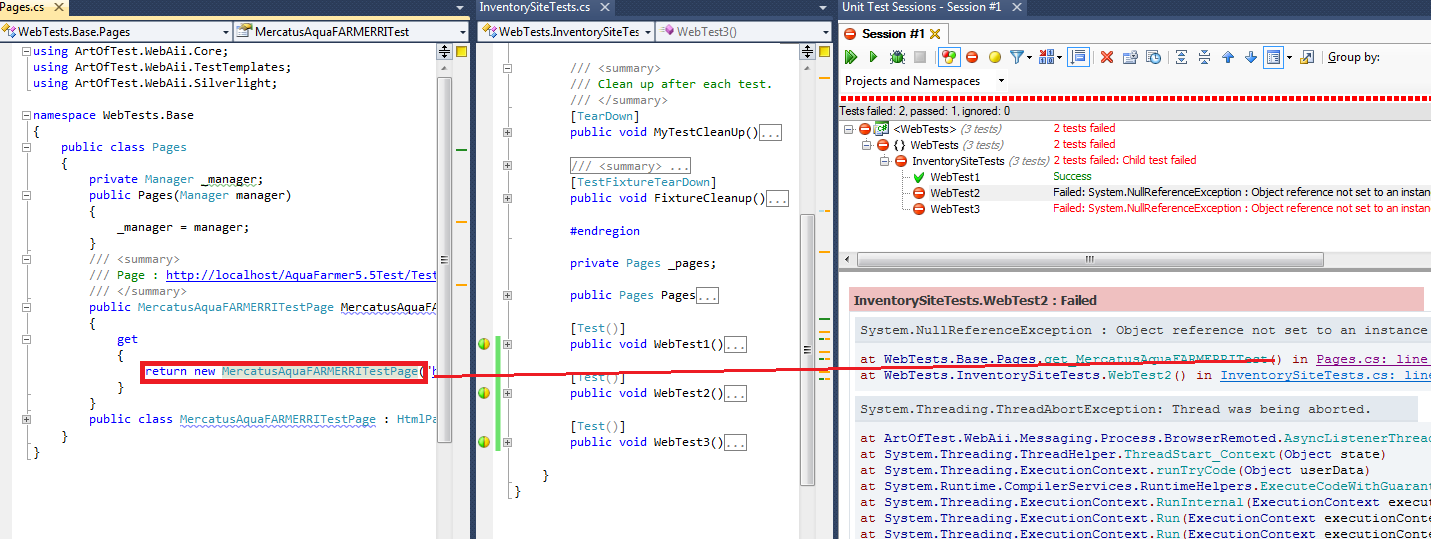1431x539 pixels.
Task: Toggle failed tests red filter icon
Action: coord(972,58)
